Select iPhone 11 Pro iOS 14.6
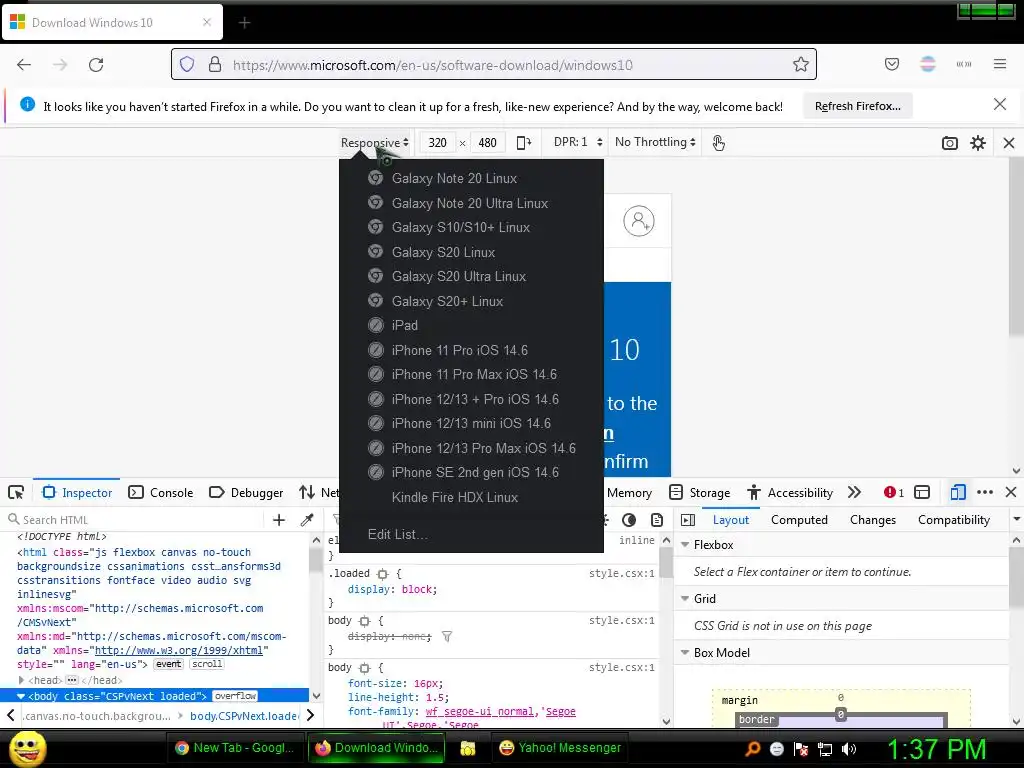The width and height of the screenshot is (1024, 768). (471, 350)
